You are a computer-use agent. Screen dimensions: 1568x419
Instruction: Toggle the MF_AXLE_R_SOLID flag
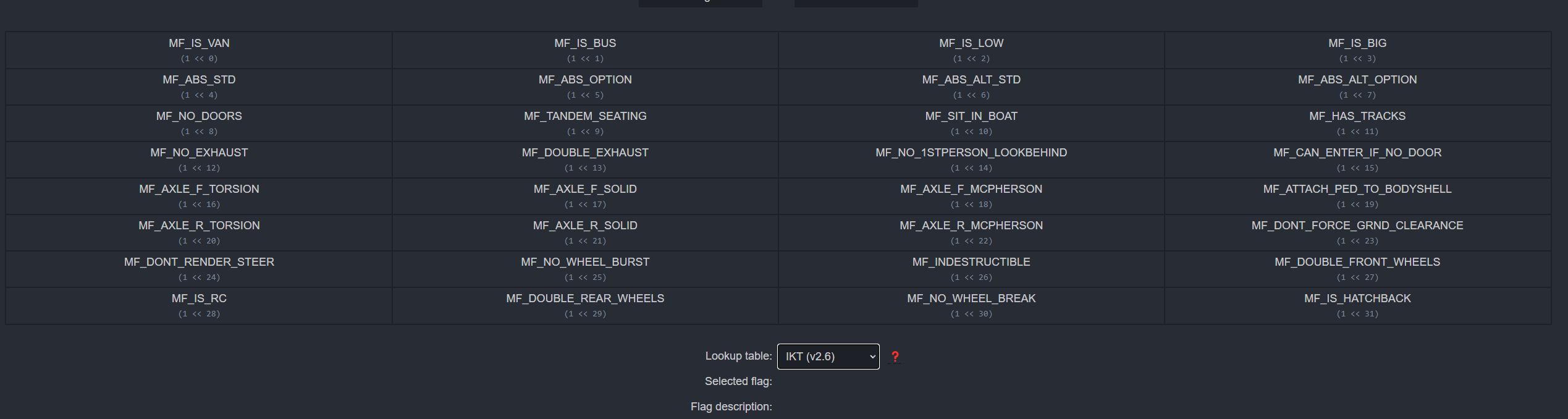point(585,232)
